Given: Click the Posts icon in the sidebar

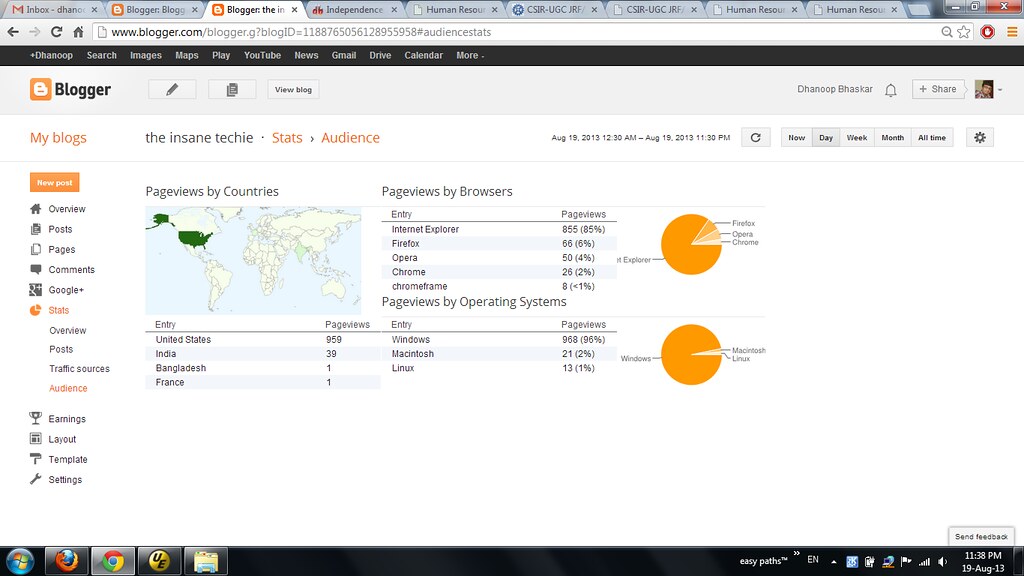Looking at the screenshot, I should tap(36, 229).
